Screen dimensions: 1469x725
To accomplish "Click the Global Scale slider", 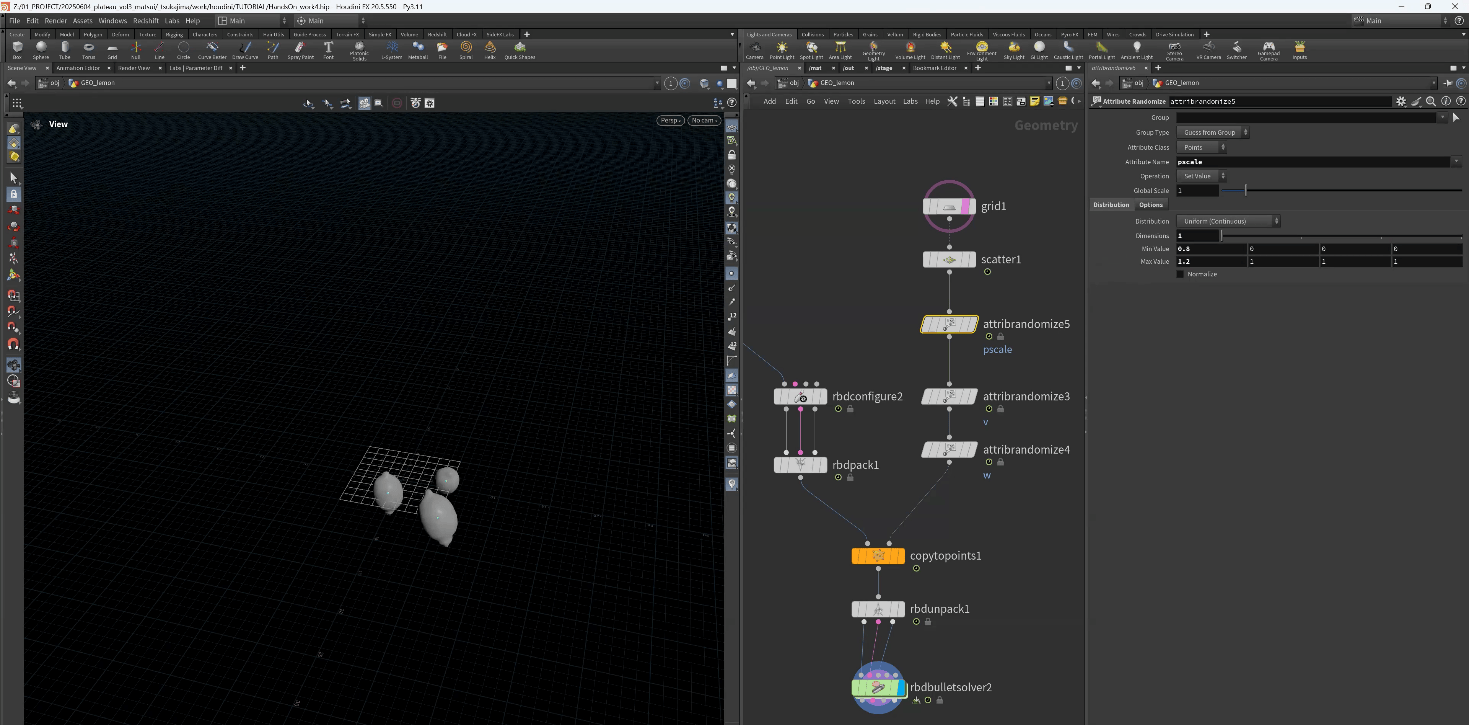I will [x=1245, y=190].
